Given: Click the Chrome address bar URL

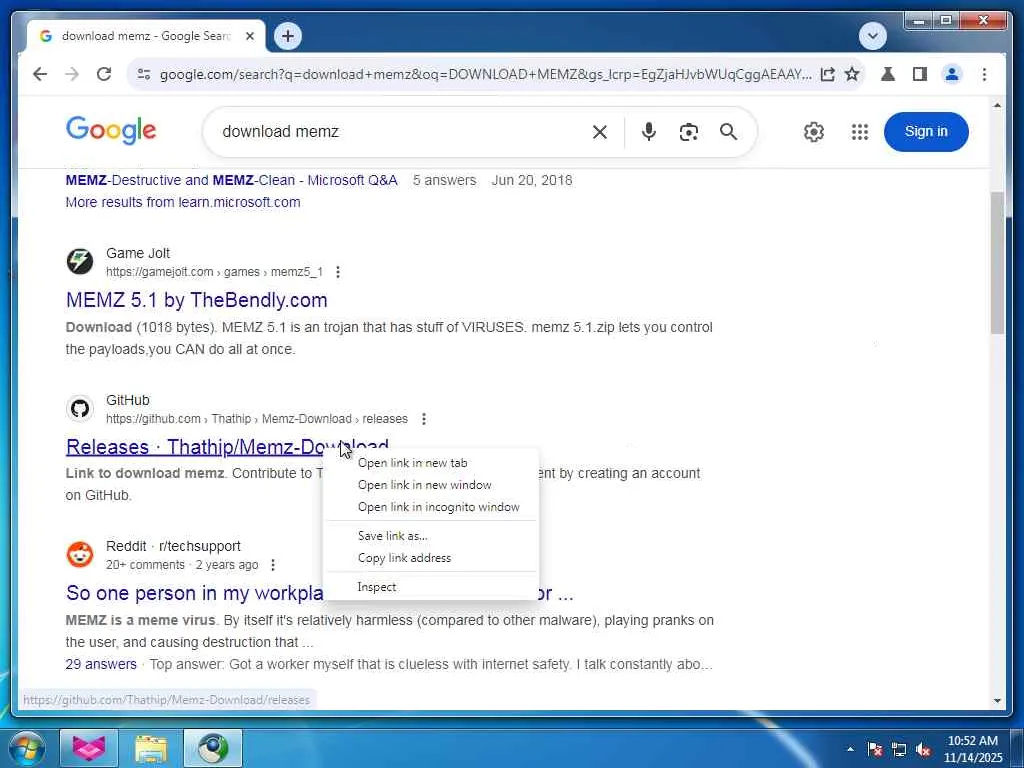Looking at the screenshot, I should coord(485,74).
